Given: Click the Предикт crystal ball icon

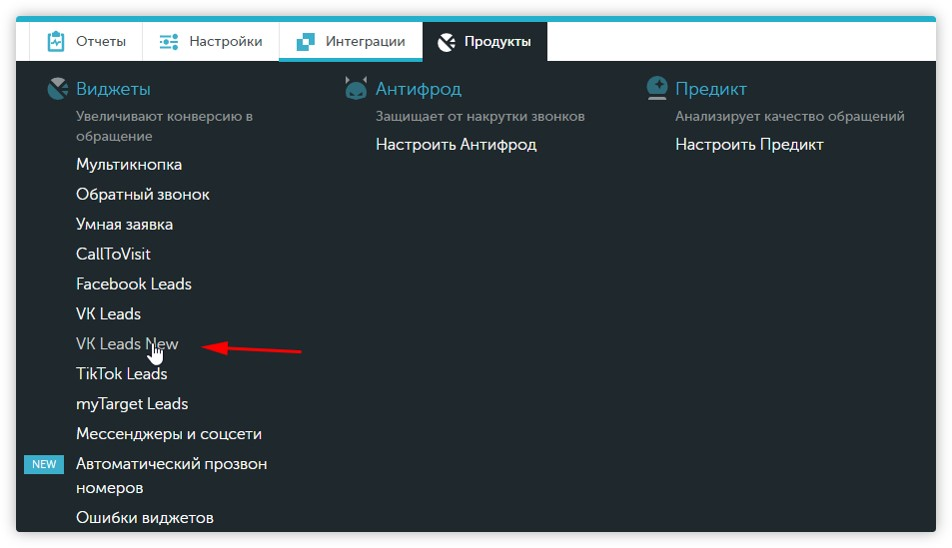Looking at the screenshot, I should (x=657, y=88).
